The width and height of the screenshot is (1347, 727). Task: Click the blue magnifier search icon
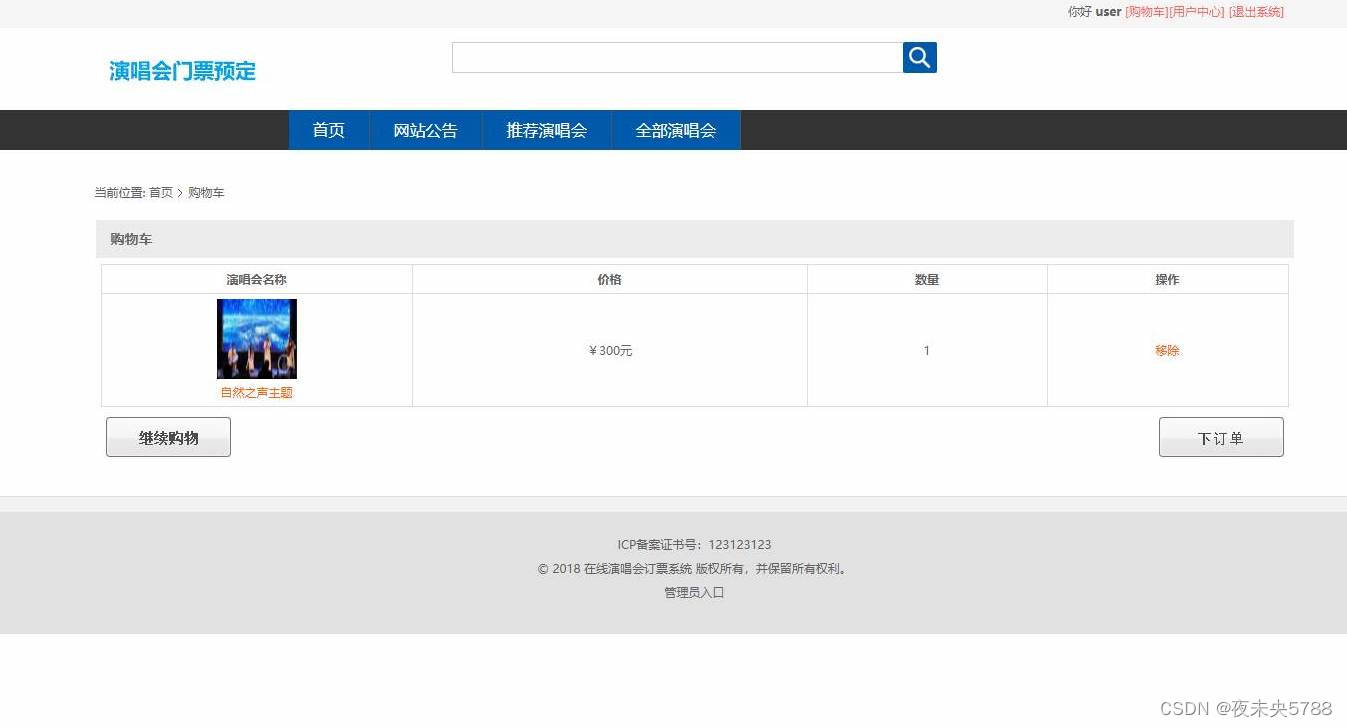[x=919, y=57]
